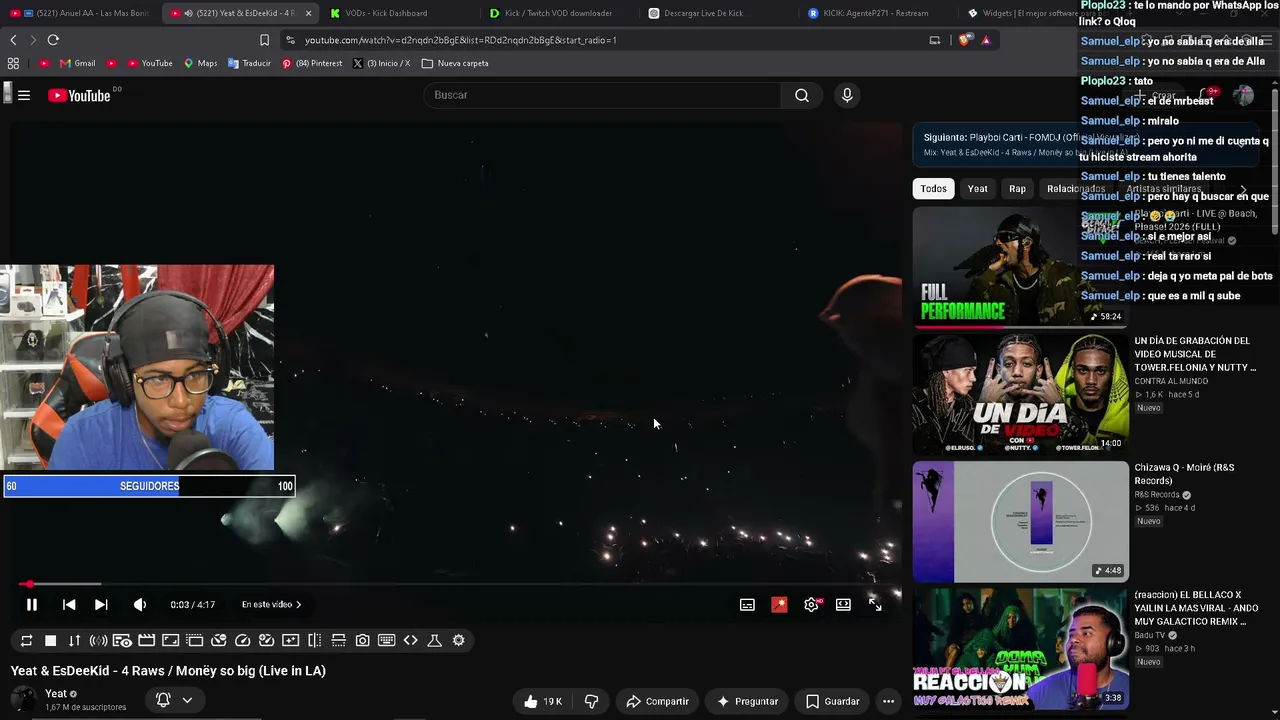This screenshot has width=1280, height=720.
Task: Mute the video player volume
Action: coord(140,605)
